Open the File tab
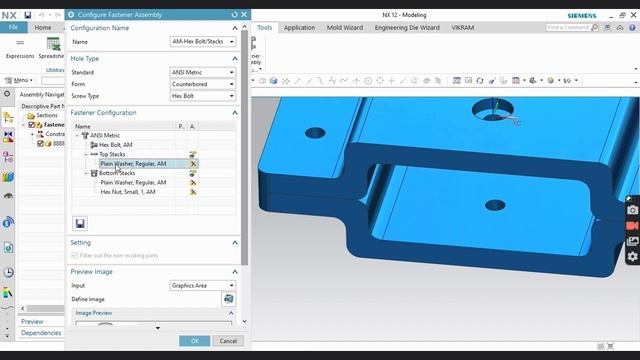 tap(13, 27)
